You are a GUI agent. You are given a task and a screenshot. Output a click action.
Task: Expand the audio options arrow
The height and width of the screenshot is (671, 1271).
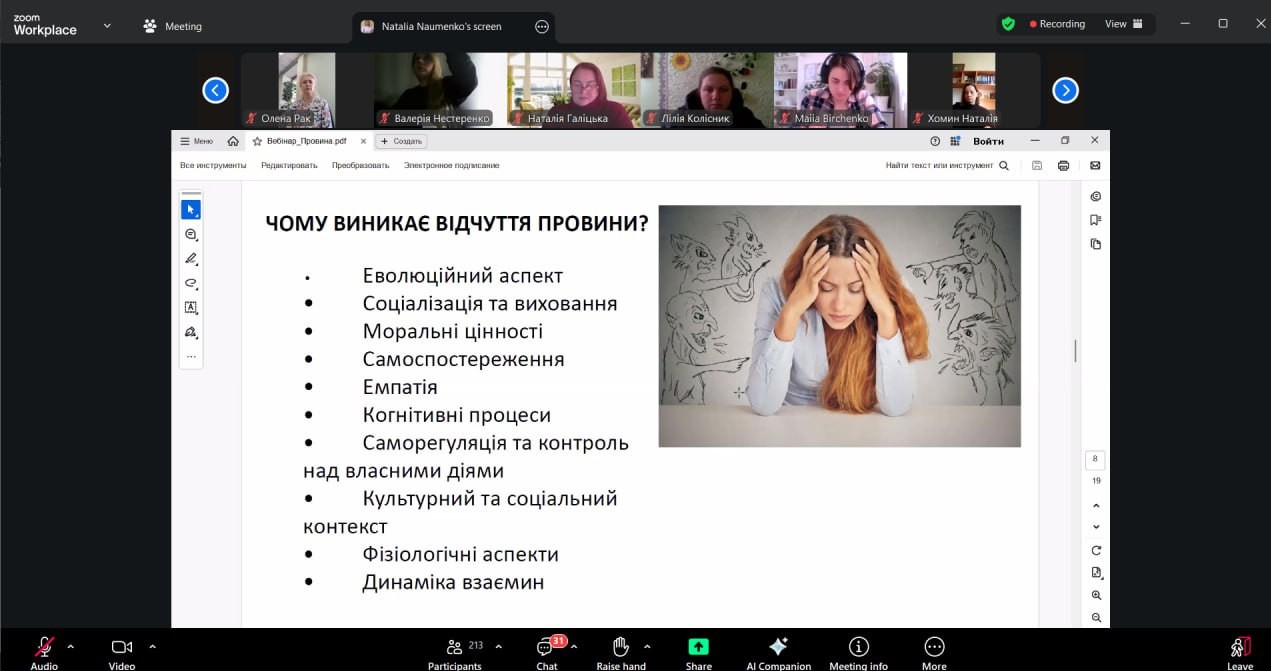coord(70,646)
